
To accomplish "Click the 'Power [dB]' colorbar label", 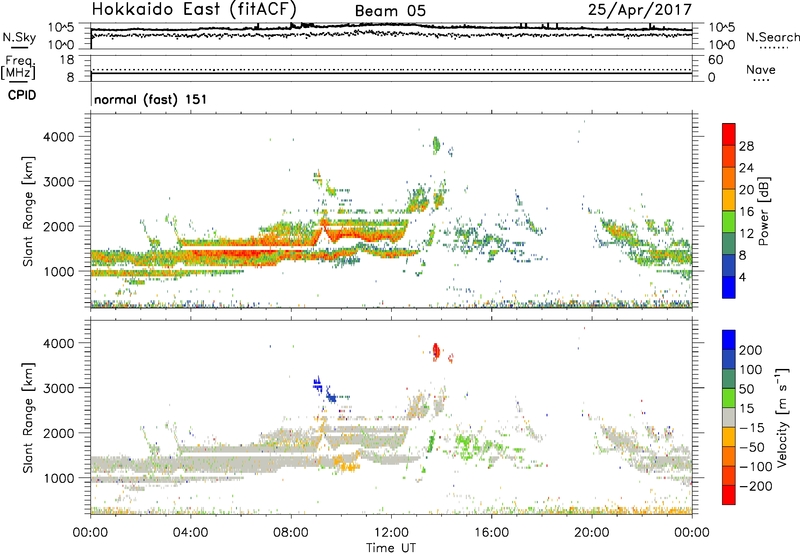I will [x=763, y=211].
